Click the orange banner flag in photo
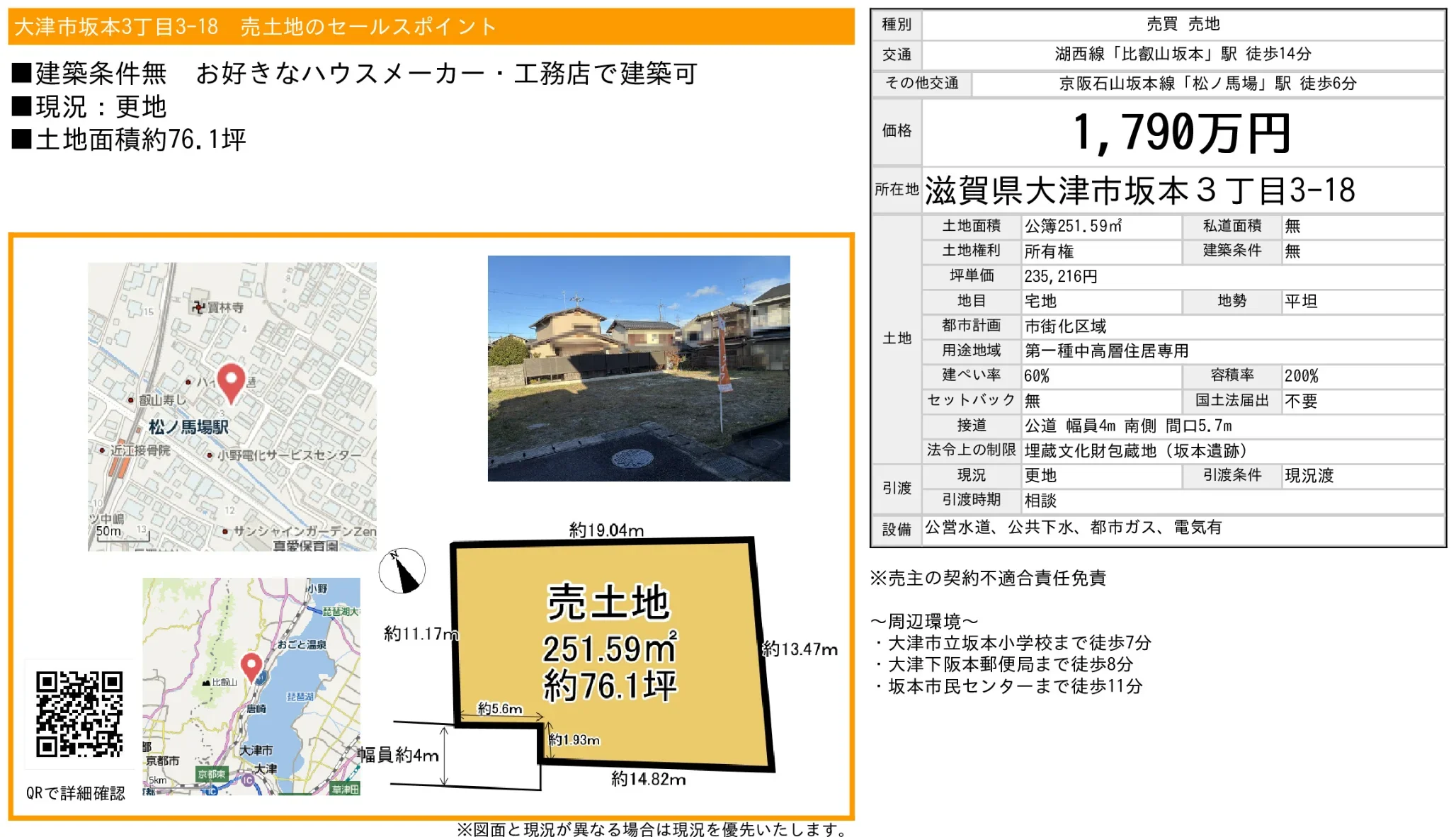 coord(724,353)
